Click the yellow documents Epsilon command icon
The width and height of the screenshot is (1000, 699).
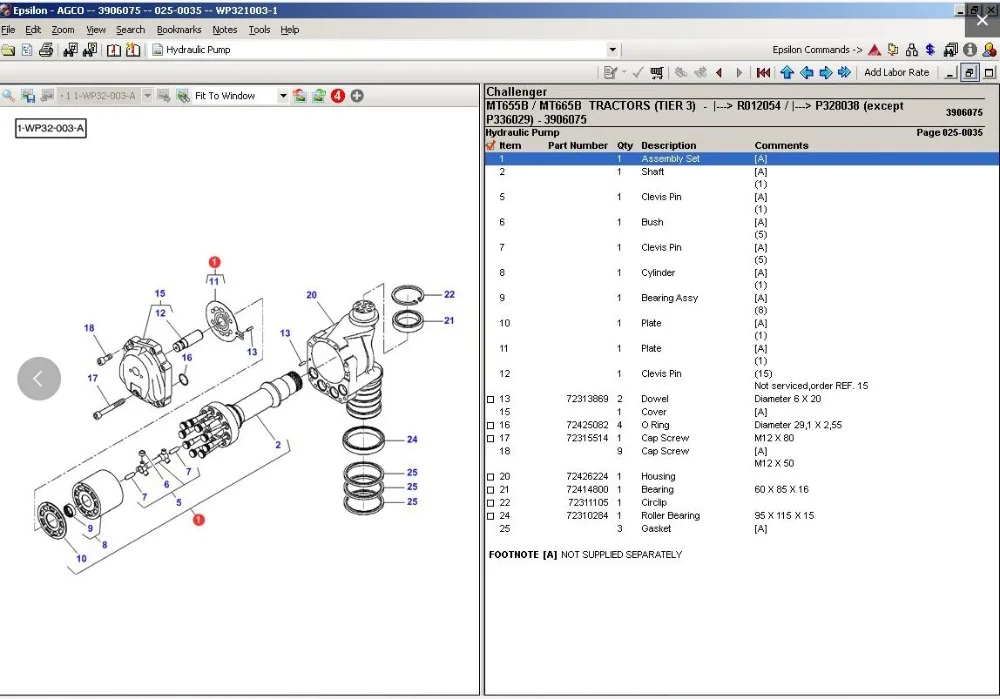tap(893, 50)
